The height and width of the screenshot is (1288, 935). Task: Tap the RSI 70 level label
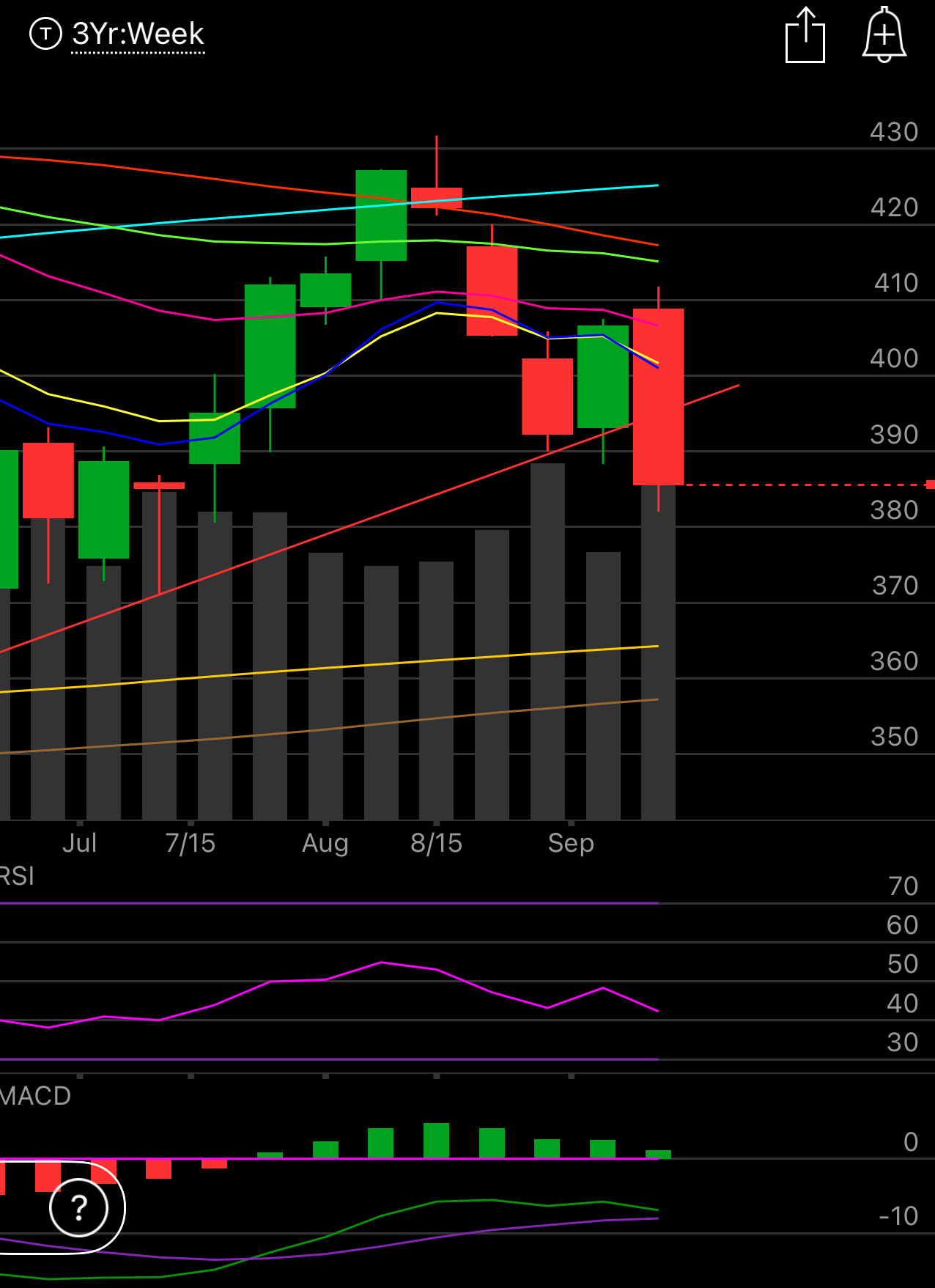(903, 886)
